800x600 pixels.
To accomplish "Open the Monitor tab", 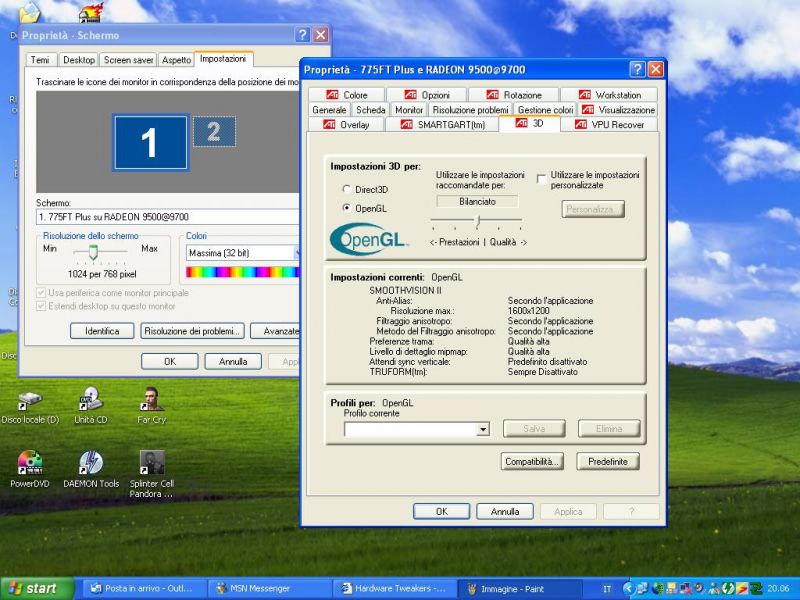I will pyautogui.click(x=409, y=110).
